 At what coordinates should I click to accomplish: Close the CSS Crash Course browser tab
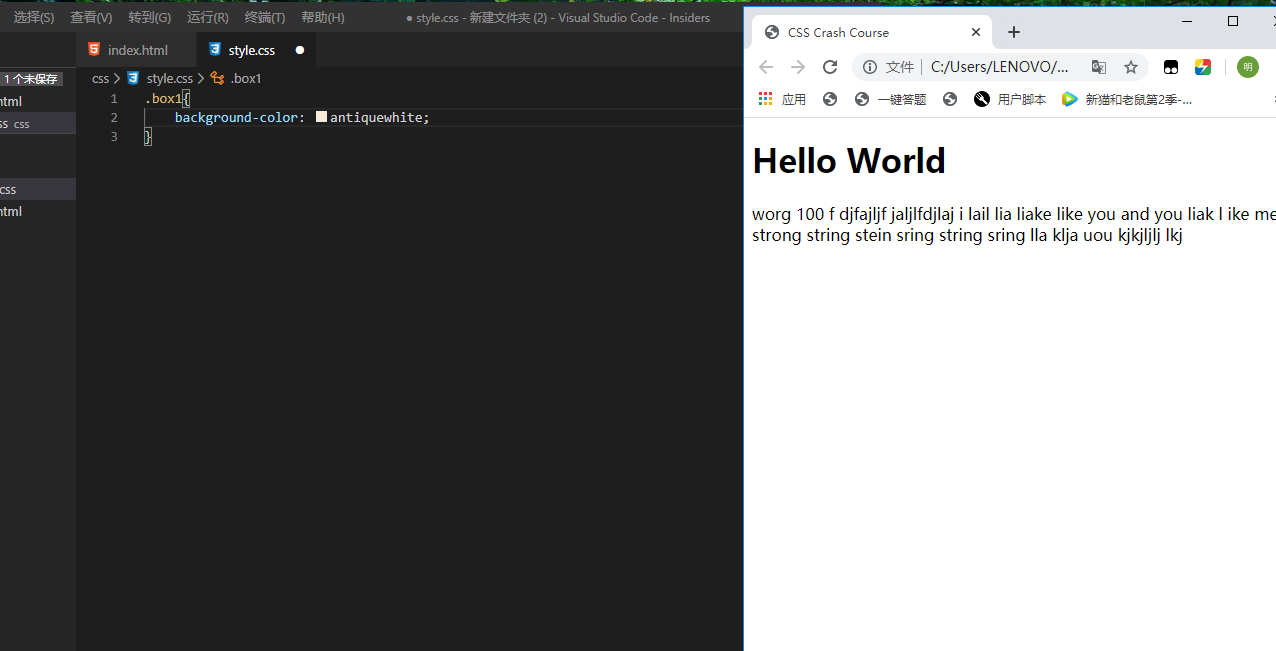point(976,32)
